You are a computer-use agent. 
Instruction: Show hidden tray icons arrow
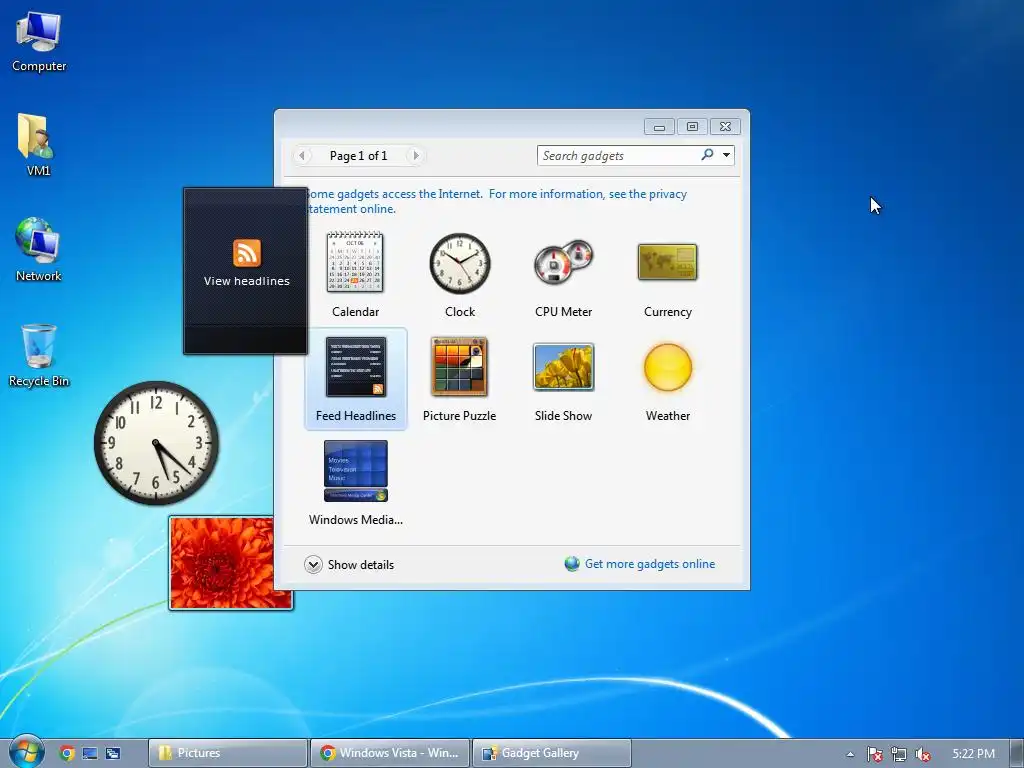pyautogui.click(x=850, y=754)
